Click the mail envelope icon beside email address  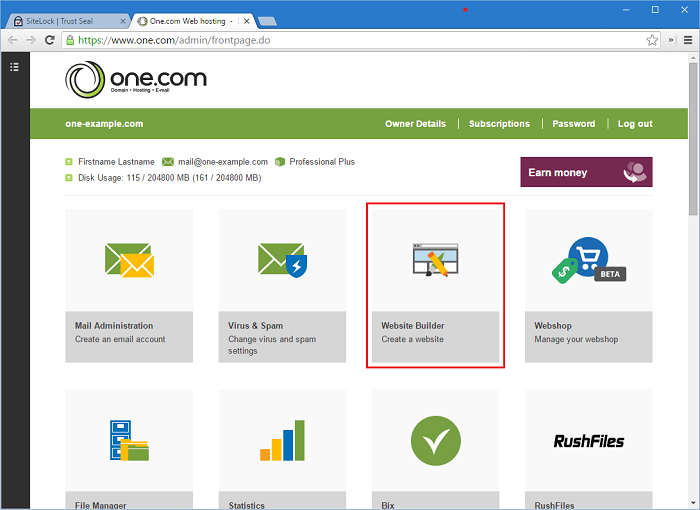tap(168, 162)
